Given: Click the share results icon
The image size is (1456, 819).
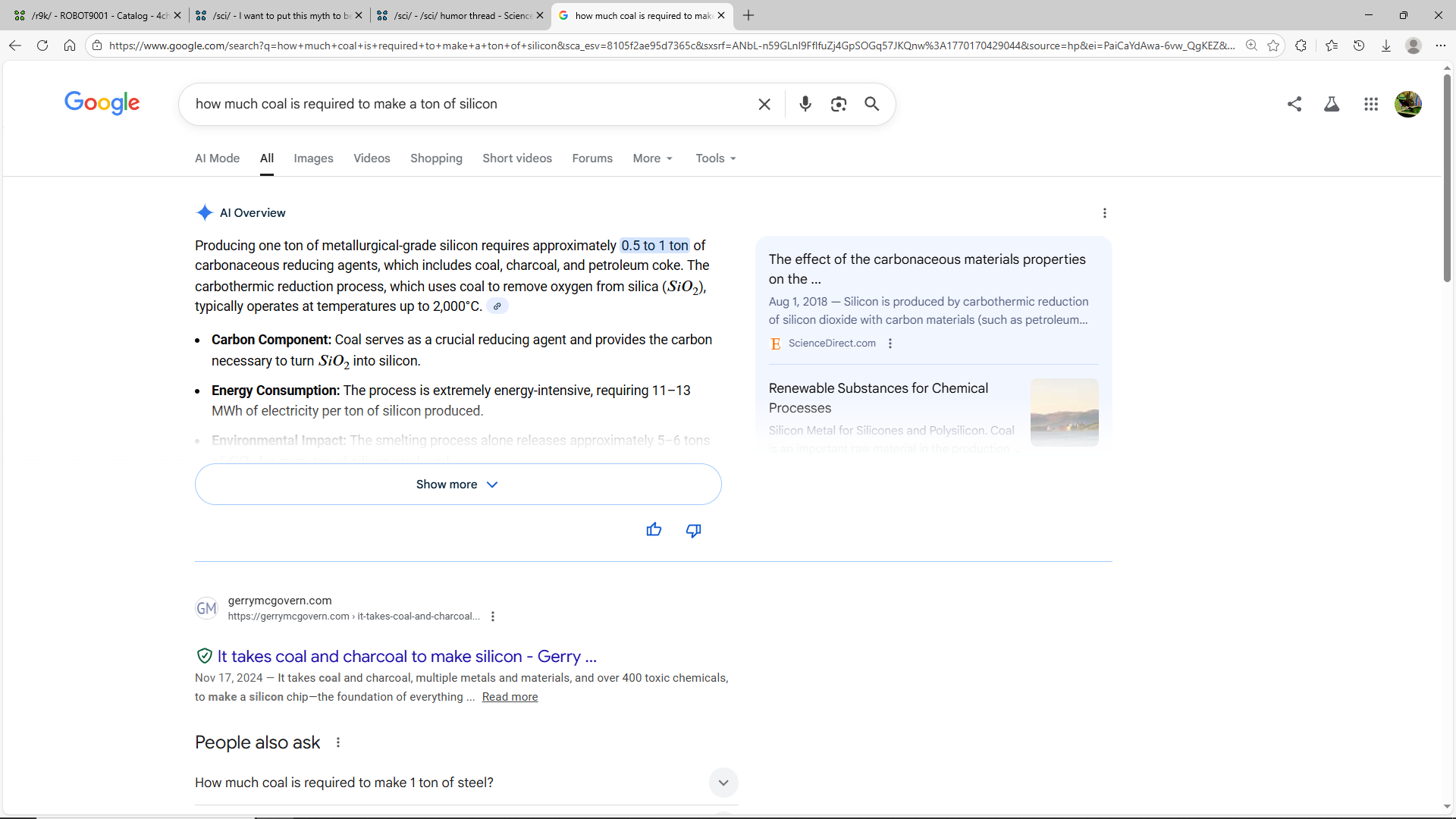Looking at the screenshot, I should [x=1294, y=104].
